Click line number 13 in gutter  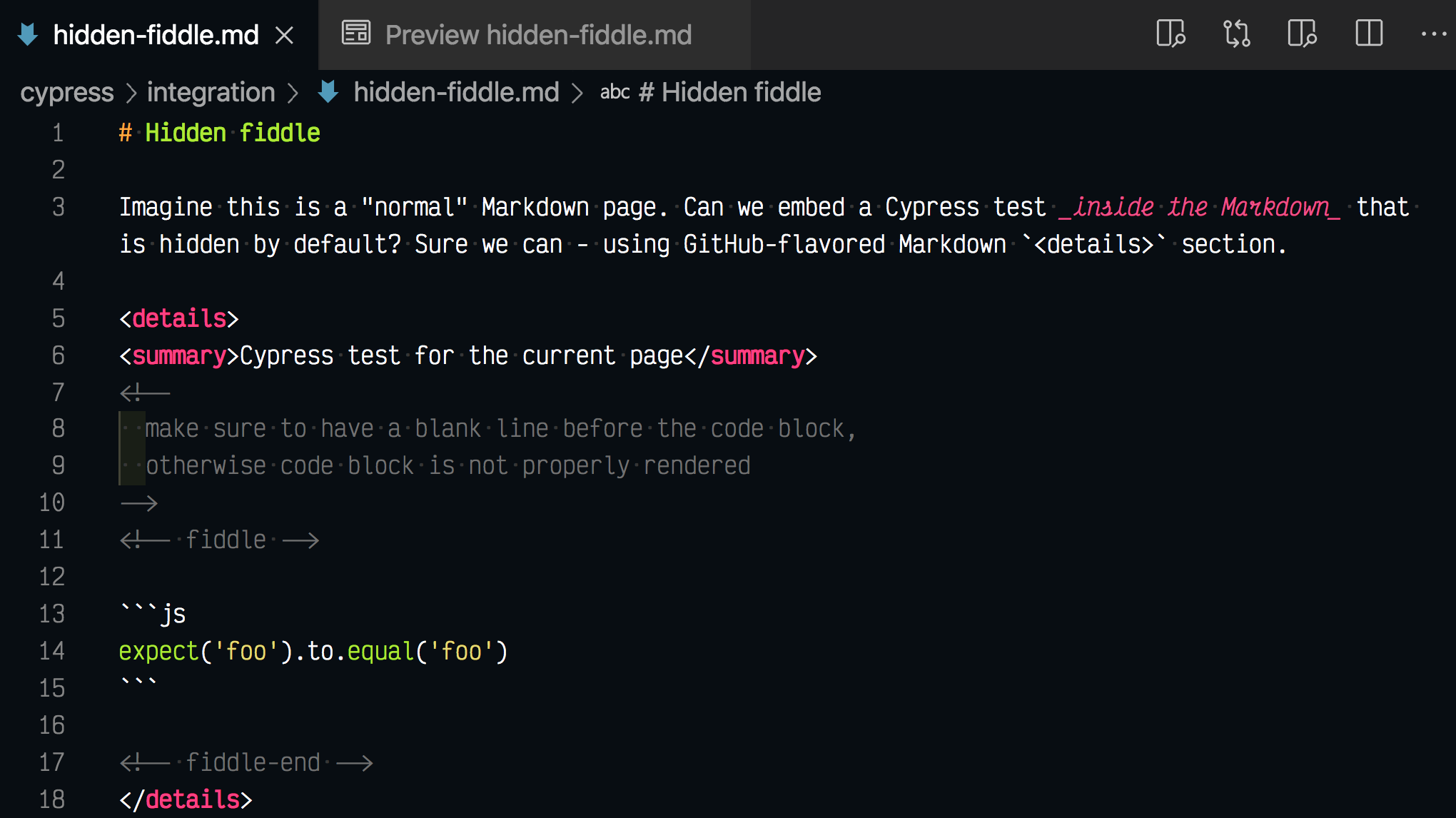[51, 614]
